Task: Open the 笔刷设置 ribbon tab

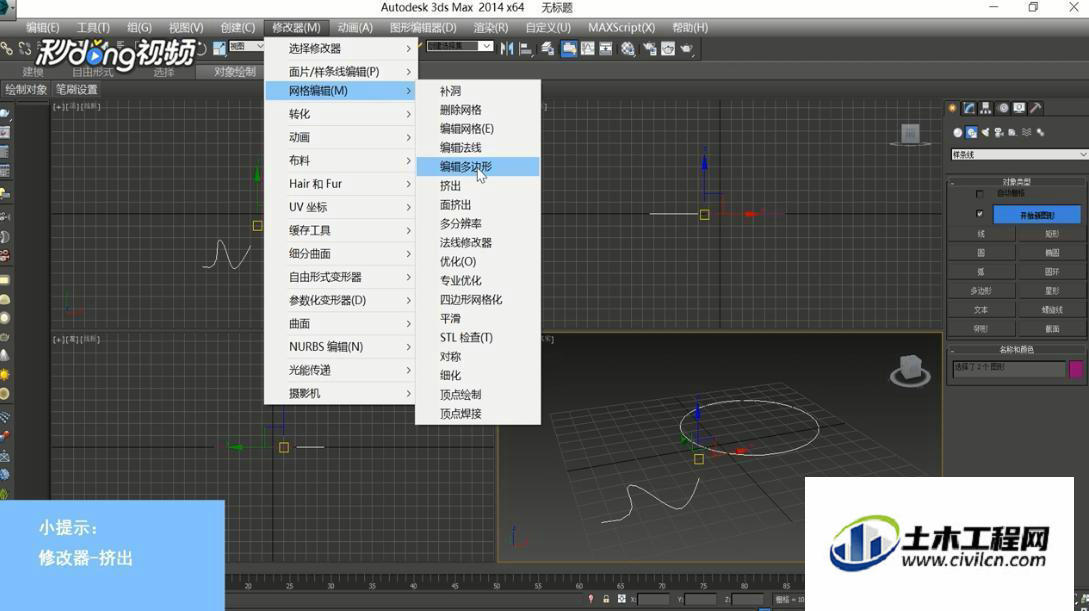Action: click(77, 90)
